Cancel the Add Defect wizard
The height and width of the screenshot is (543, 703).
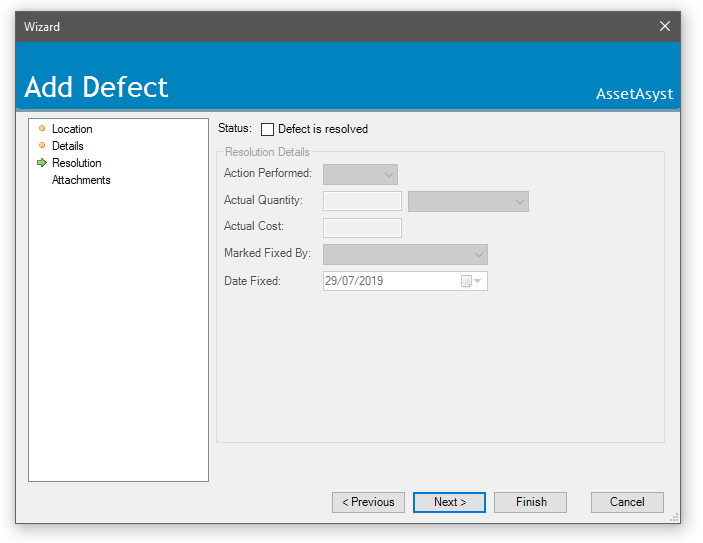point(627,502)
